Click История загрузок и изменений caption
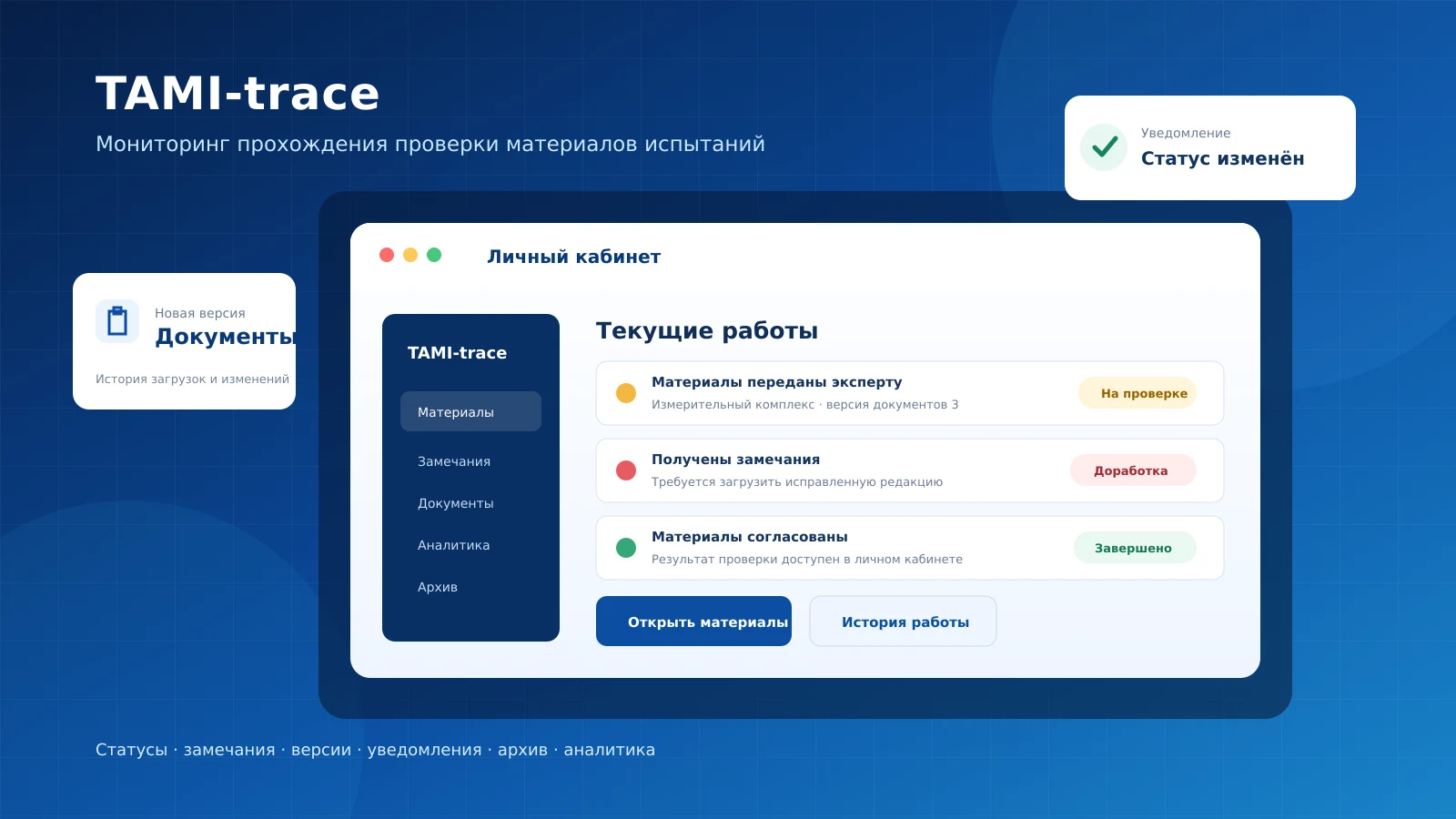Screen dimensions: 1456x819 click(192, 379)
